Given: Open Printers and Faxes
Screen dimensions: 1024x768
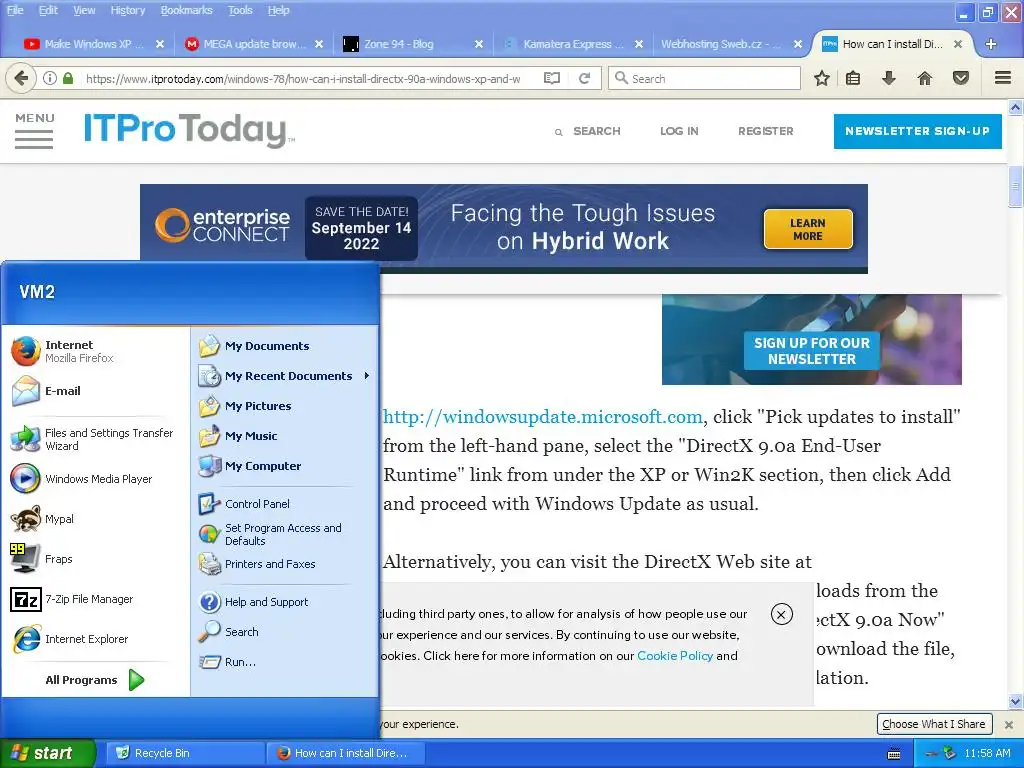Looking at the screenshot, I should 285,564.
